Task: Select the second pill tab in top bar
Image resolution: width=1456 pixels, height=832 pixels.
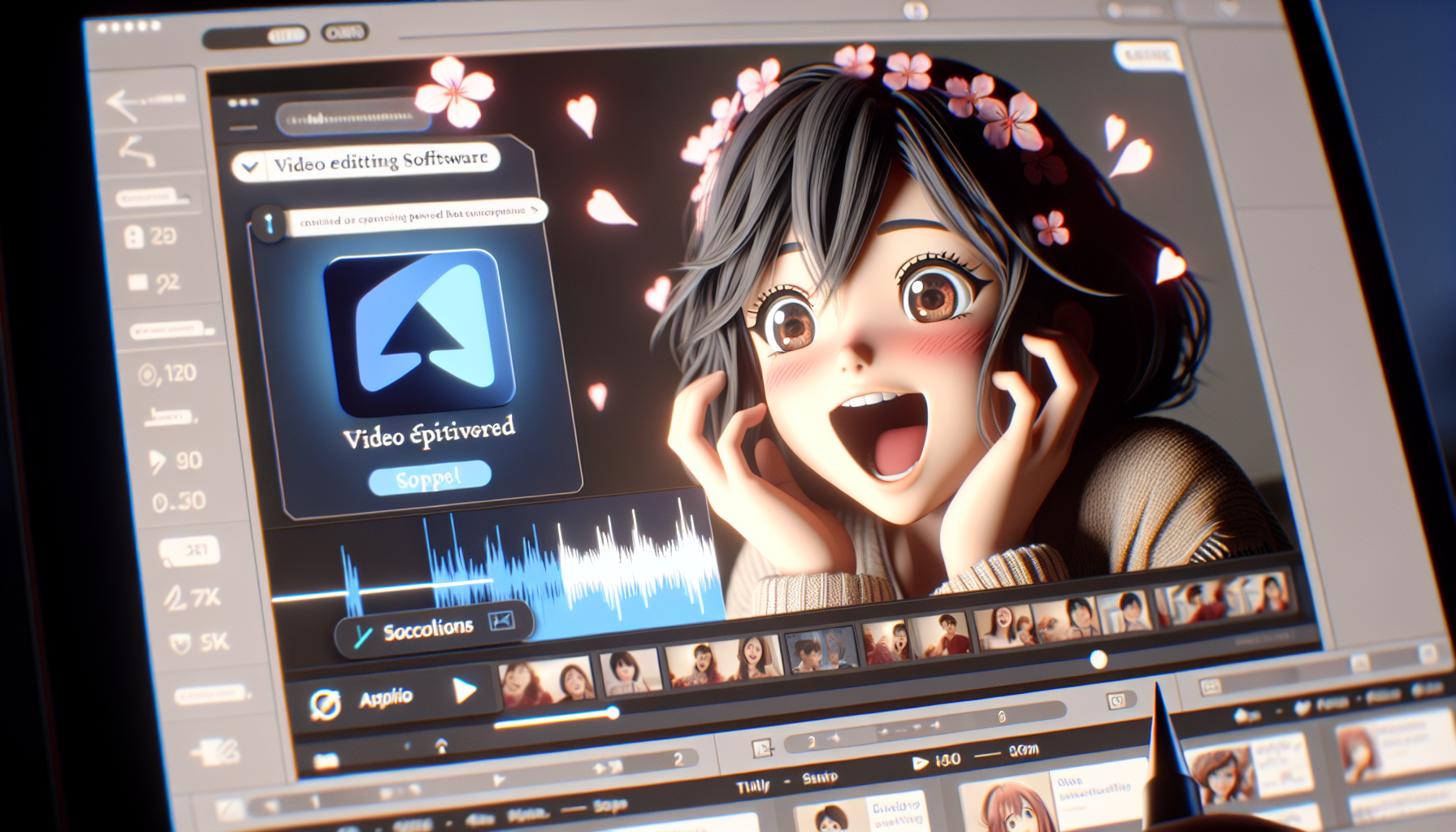Action: (x=344, y=33)
